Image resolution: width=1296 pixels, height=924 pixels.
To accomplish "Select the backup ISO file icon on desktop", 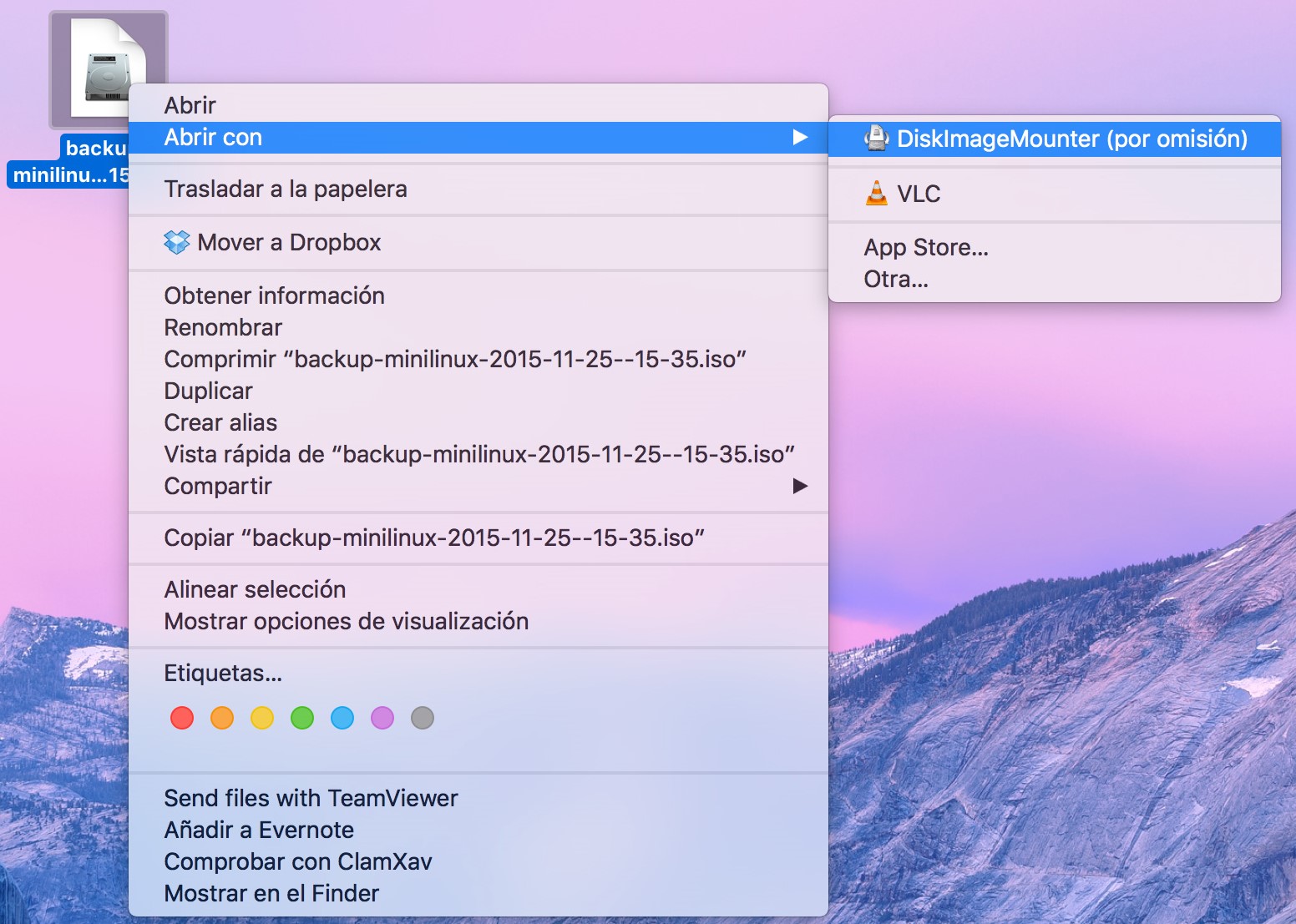I will (x=107, y=69).
